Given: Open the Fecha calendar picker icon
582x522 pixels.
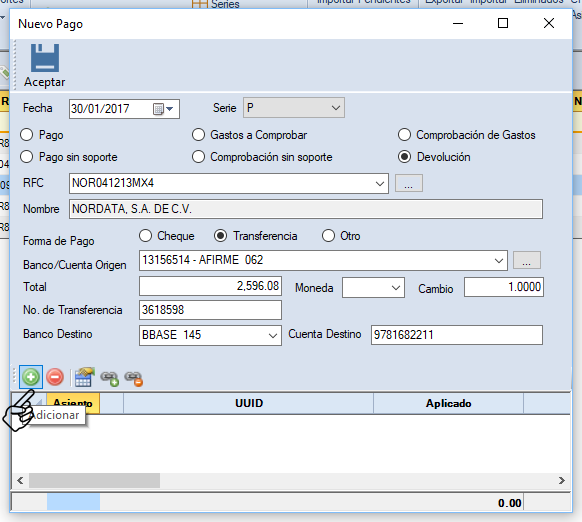Looking at the screenshot, I should click(x=163, y=109).
